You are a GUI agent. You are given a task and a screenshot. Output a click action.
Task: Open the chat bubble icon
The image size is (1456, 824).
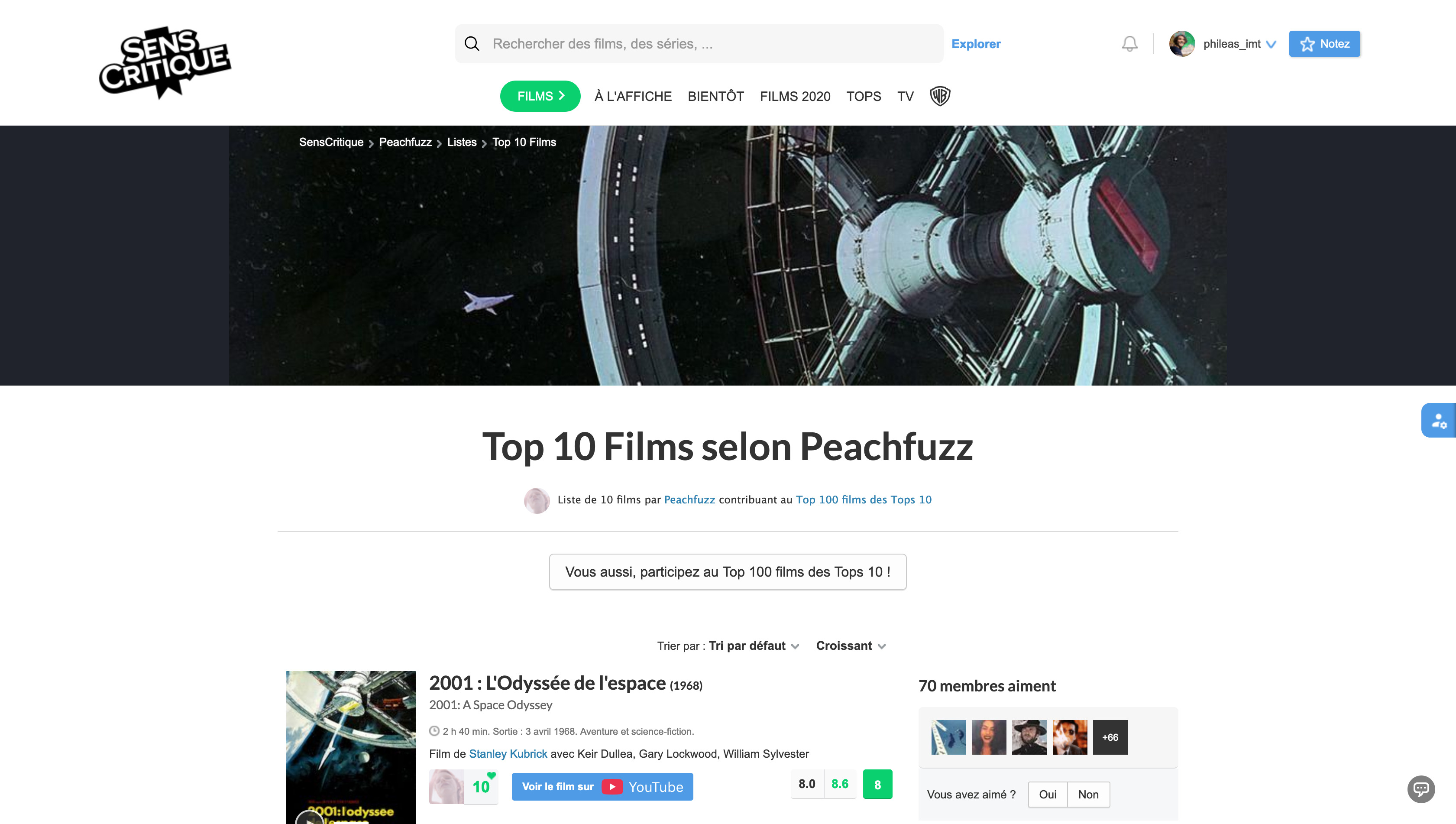[1420, 788]
